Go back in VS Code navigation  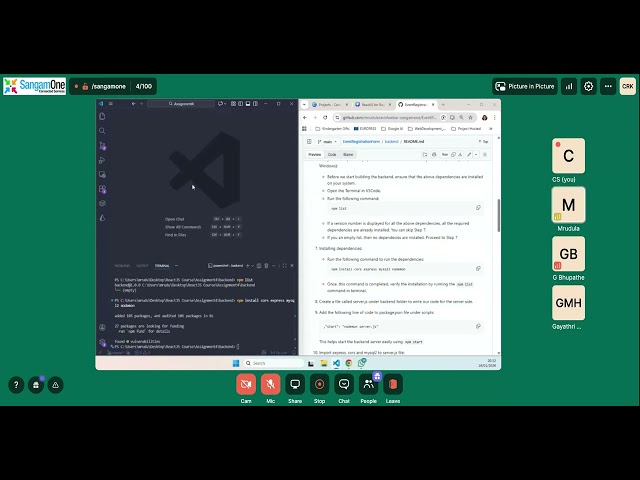click(x=133, y=104)
